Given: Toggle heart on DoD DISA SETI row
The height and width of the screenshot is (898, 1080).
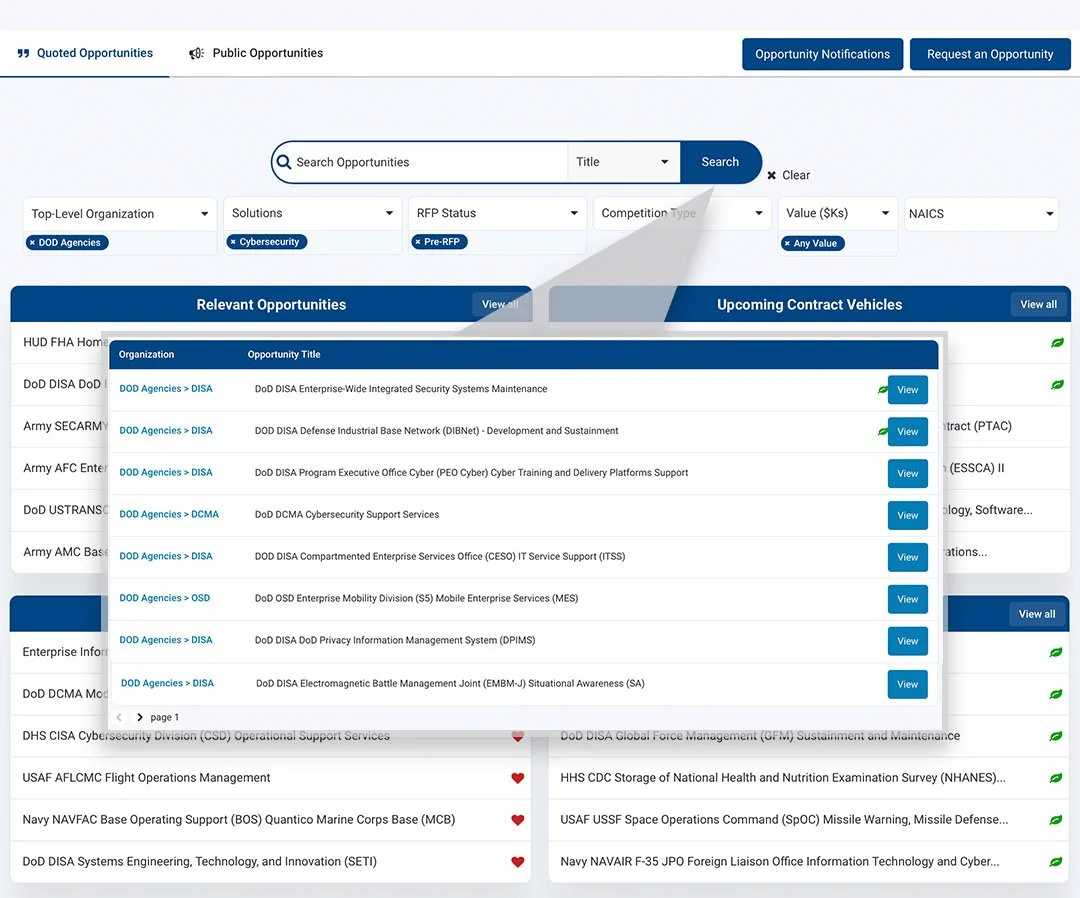Looking at the screenshot, I should pos(517,862).
